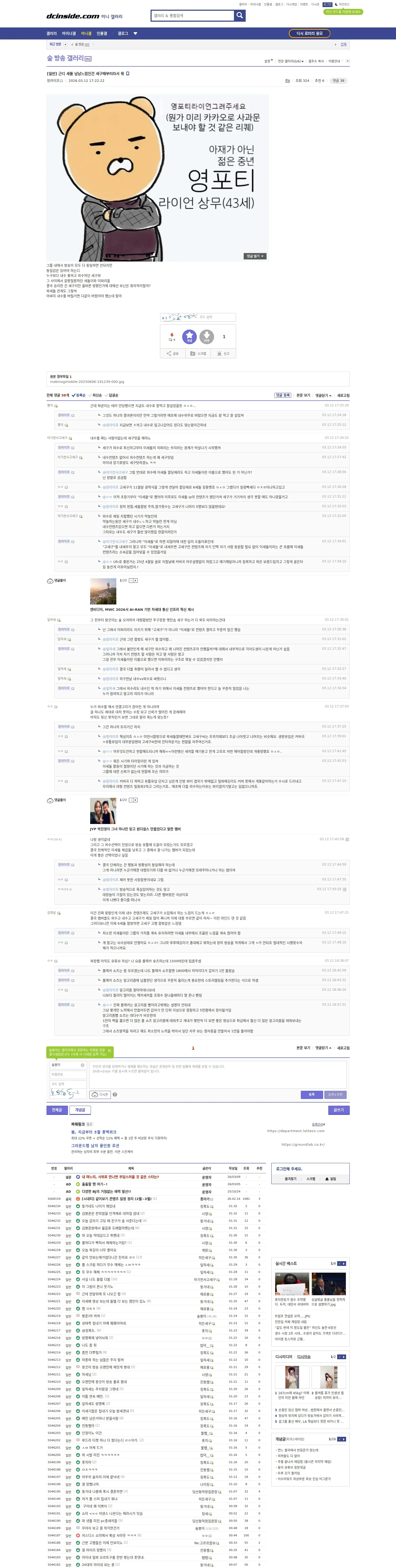Click the report (신고) icon button
The height and width of the screenshot is (1568, 396).
coord(223,354)
